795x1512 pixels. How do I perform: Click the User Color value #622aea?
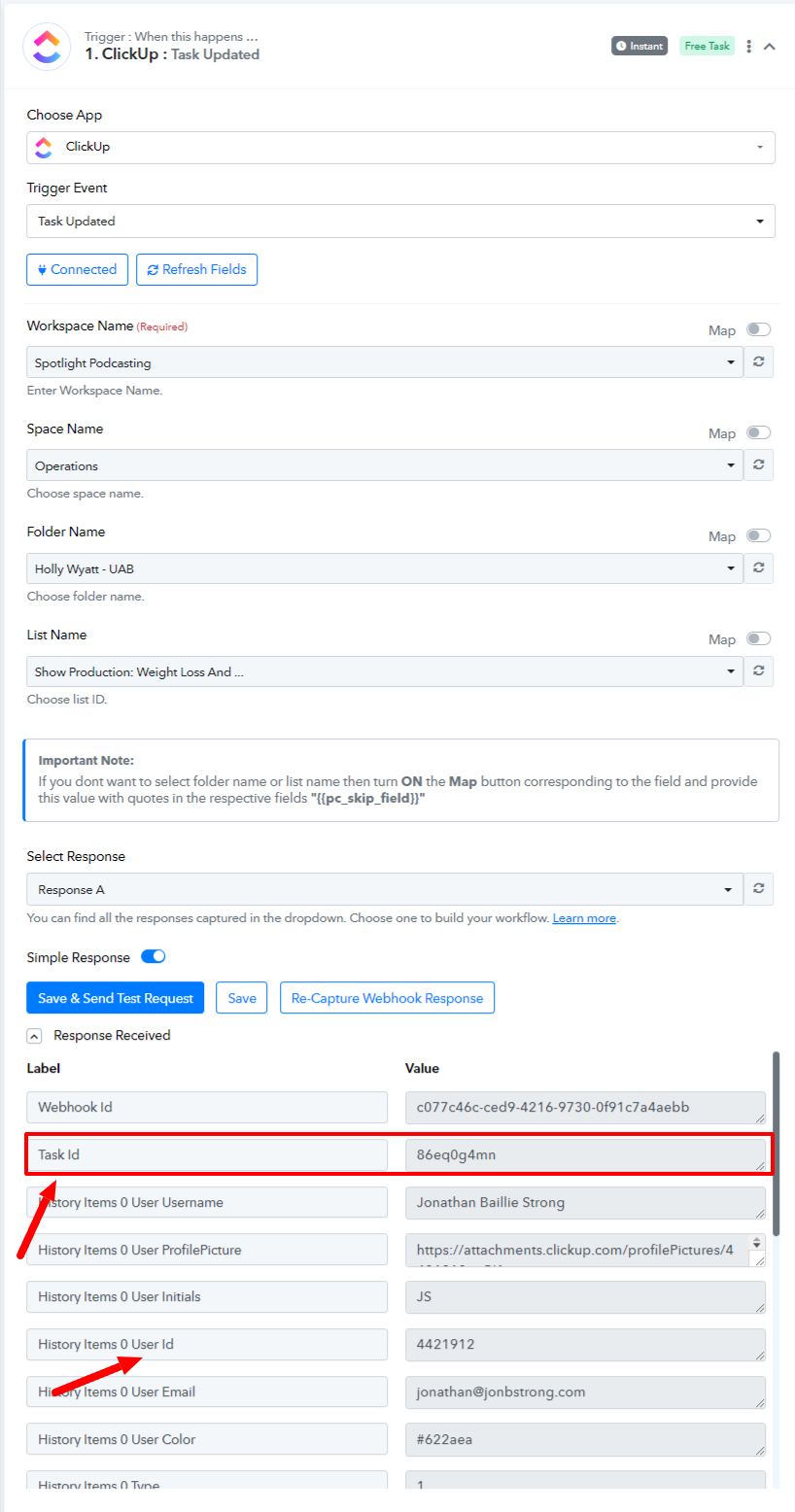(x=585, y=1439)
